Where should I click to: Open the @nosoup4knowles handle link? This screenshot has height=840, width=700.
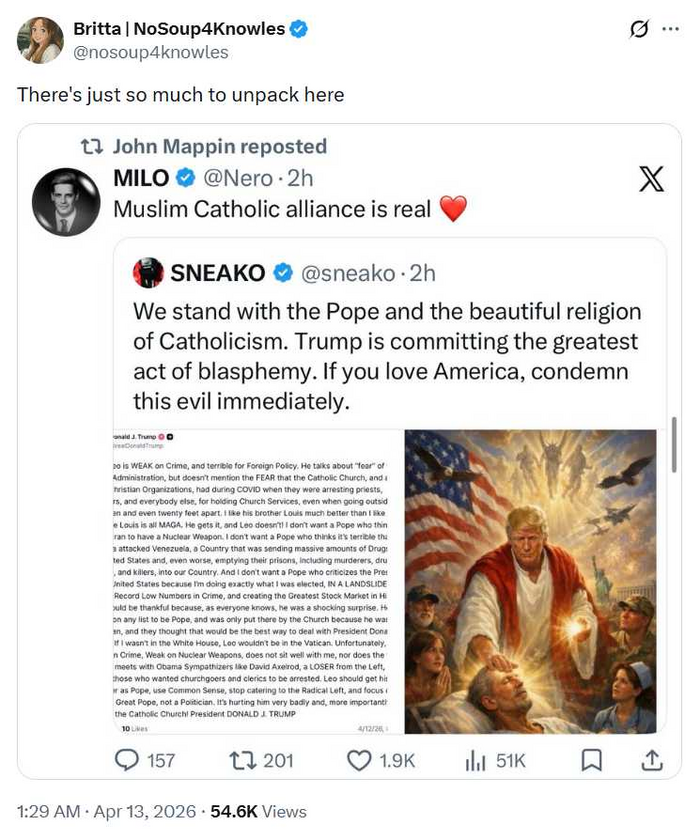(151, 52)
